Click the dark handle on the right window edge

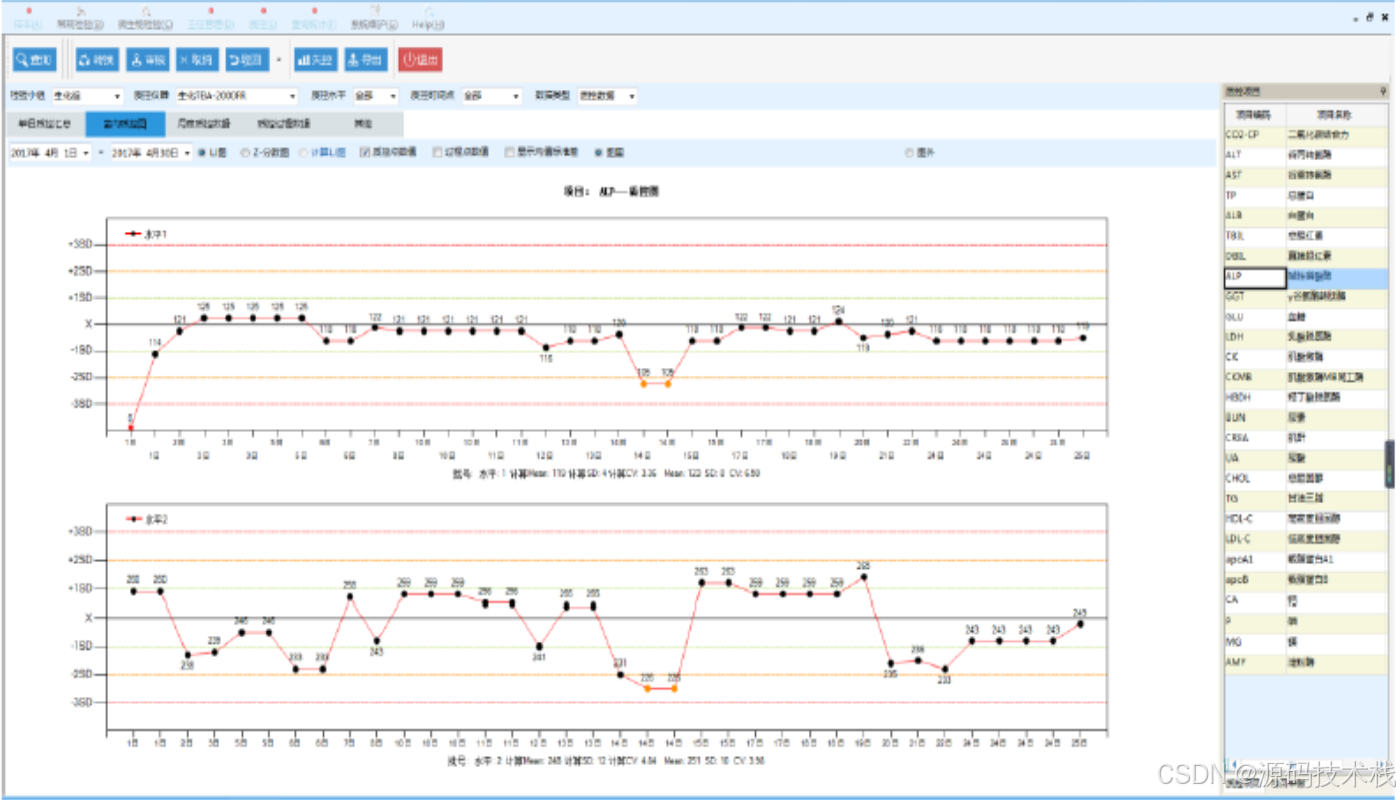pyautogui.click(x=1389, y=465)
